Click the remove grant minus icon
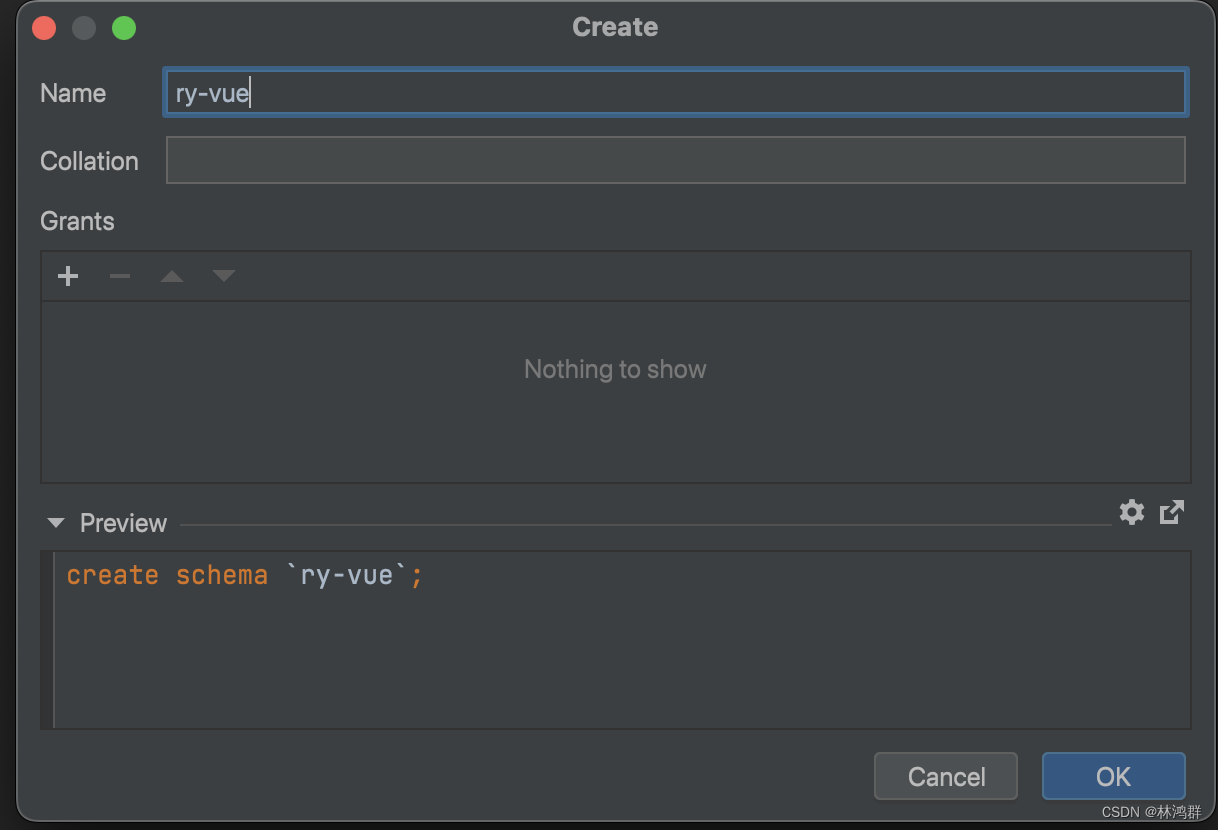 (120, 276)
